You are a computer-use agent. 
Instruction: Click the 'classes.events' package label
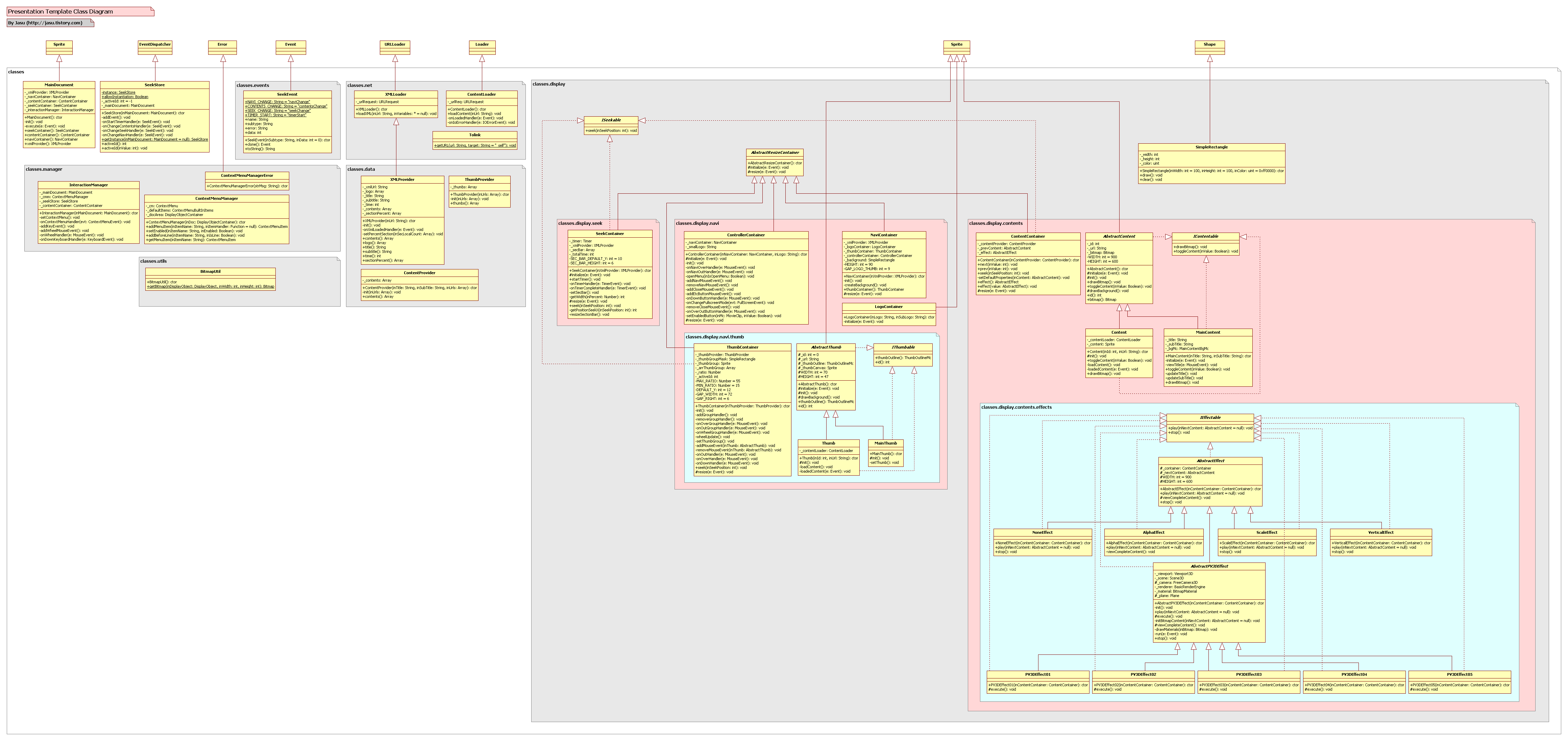[x=253, y=85]
